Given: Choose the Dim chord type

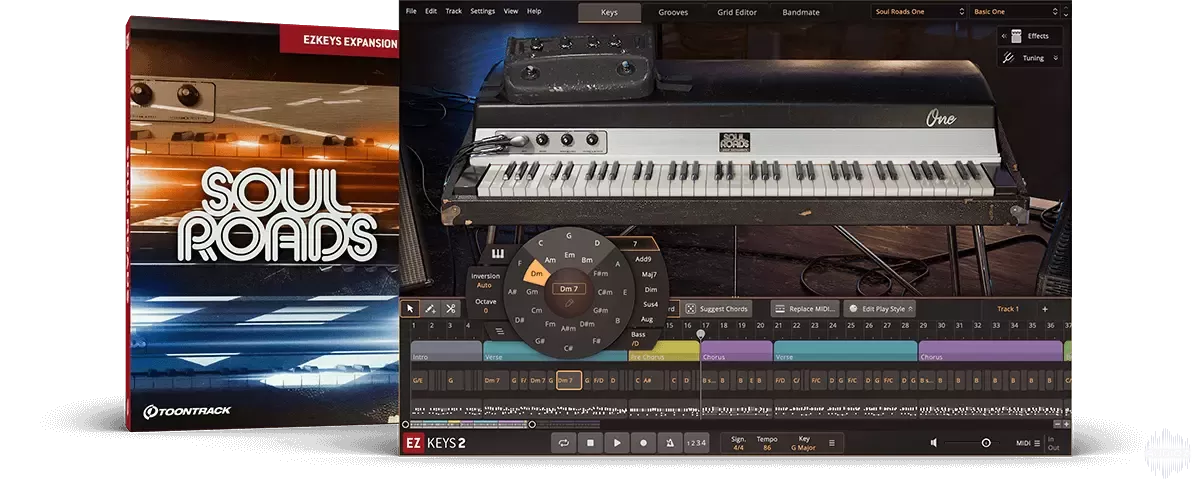Looking at the screenshot, I should (x=650, y=289).
